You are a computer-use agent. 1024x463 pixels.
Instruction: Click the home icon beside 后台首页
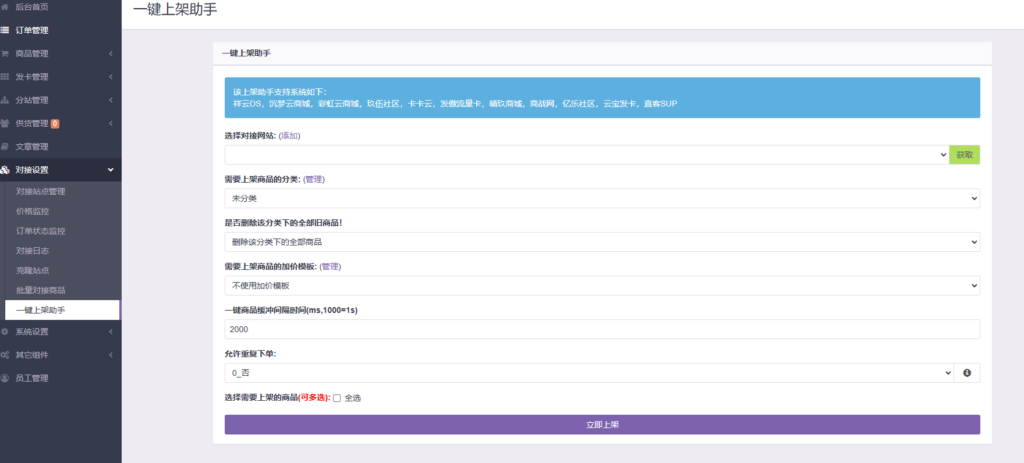5,7
